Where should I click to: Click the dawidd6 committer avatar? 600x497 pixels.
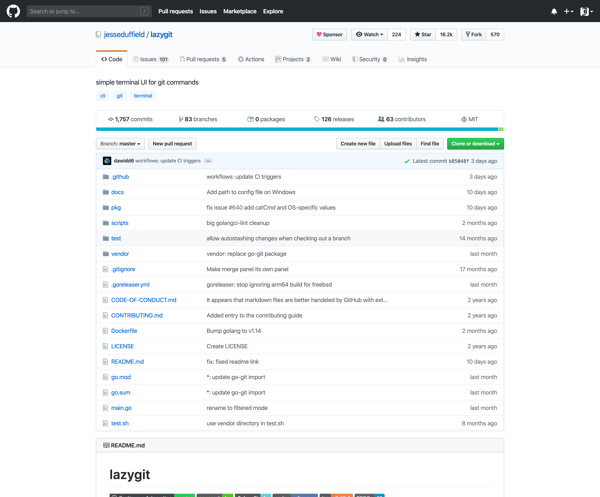(107, 161)
